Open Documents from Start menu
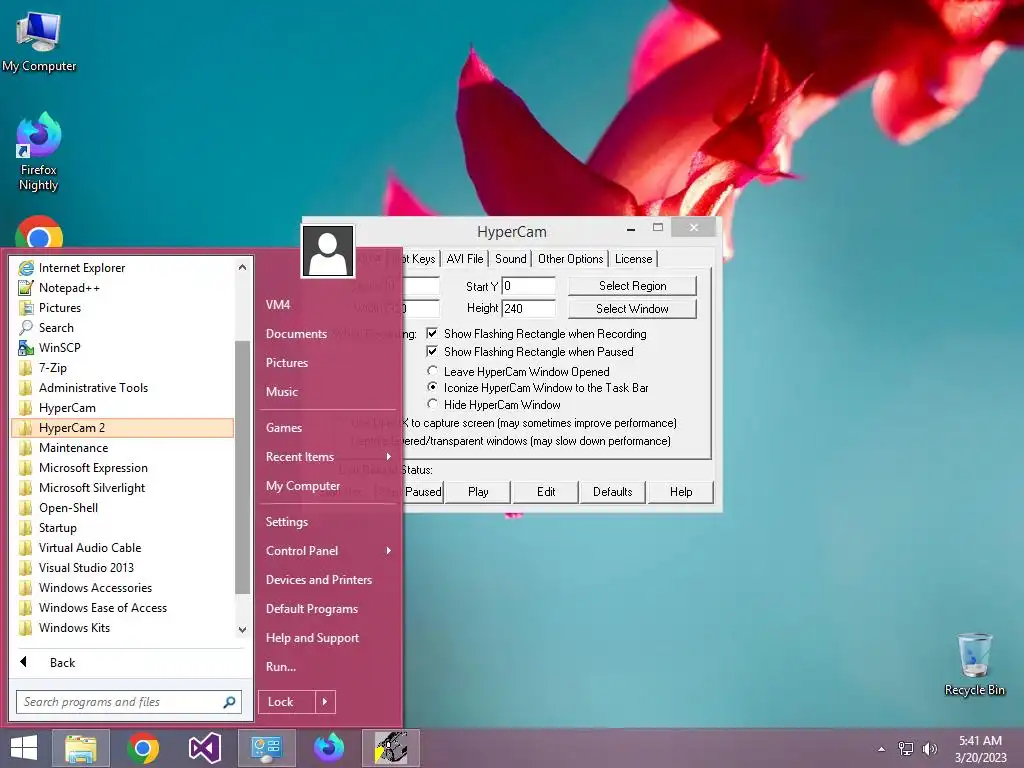Viewport: 1024px width, 768px height. (x=327, y=334)
